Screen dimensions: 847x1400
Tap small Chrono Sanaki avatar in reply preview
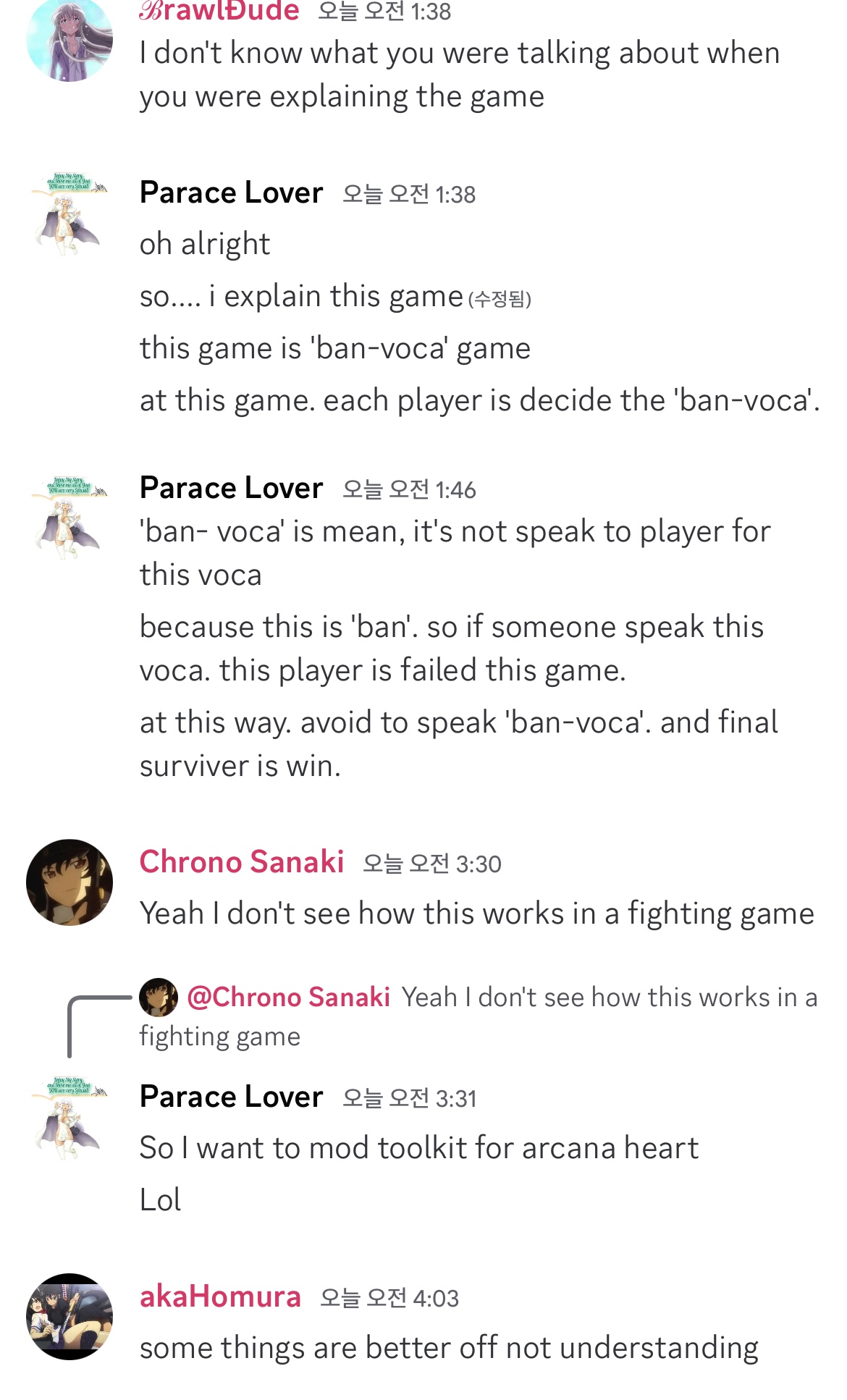click(159, 997)
